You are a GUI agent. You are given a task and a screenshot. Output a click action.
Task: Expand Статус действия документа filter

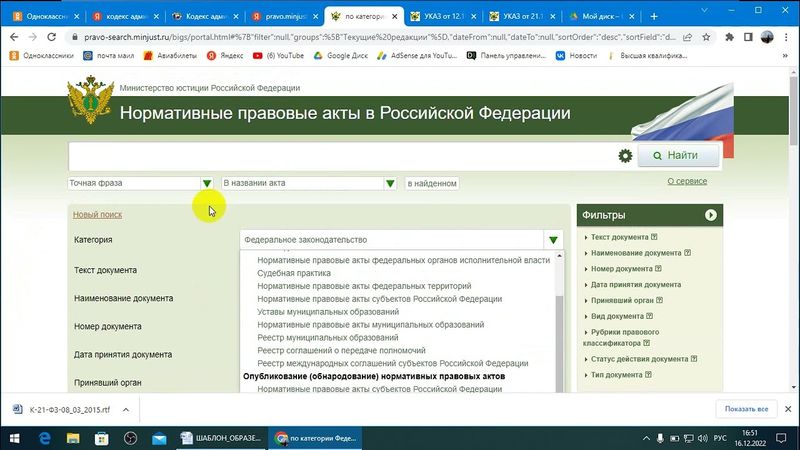coord(639,359)
